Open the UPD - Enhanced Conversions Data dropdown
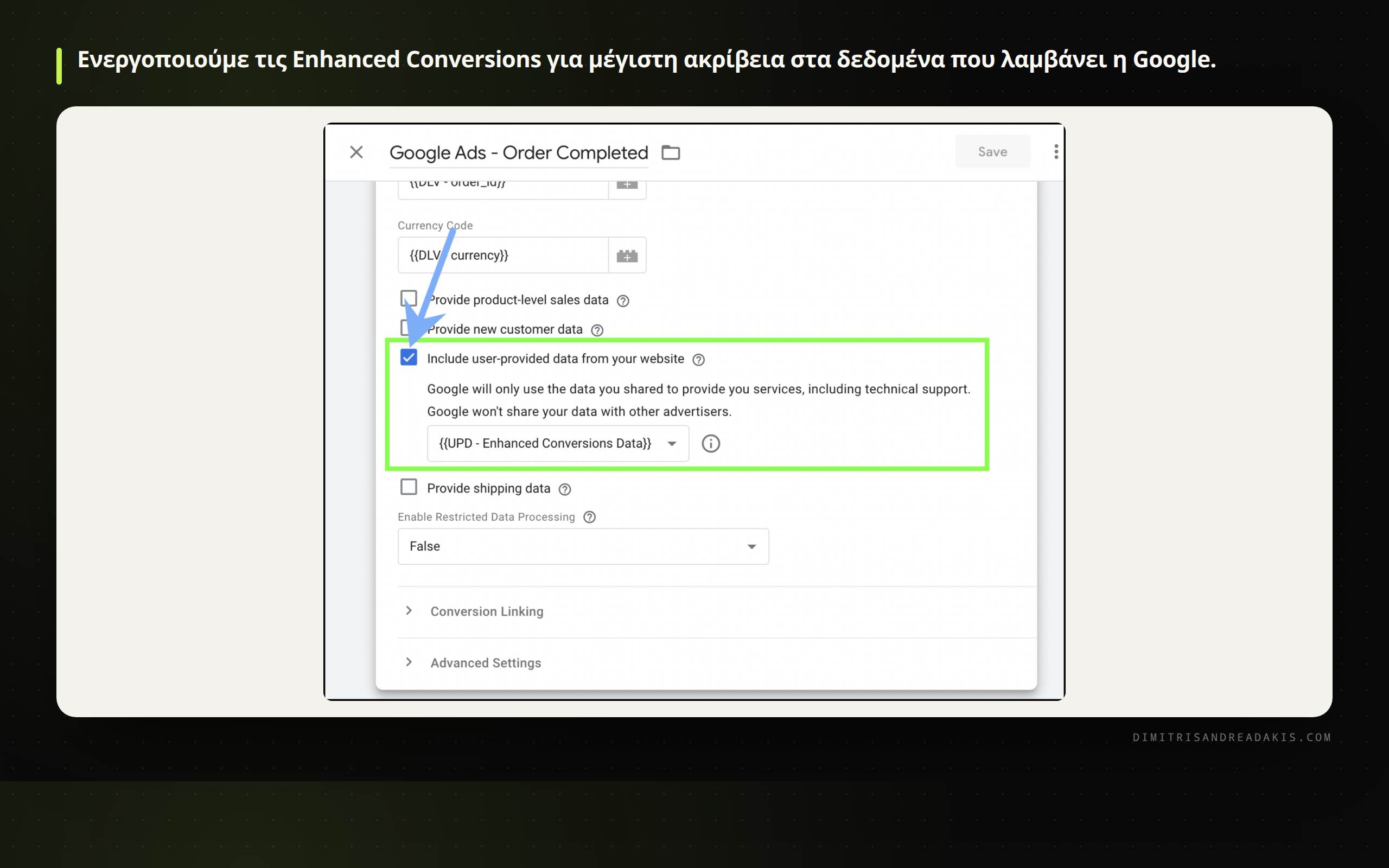This screenshot has height=868, width=1389. [558, 443]
